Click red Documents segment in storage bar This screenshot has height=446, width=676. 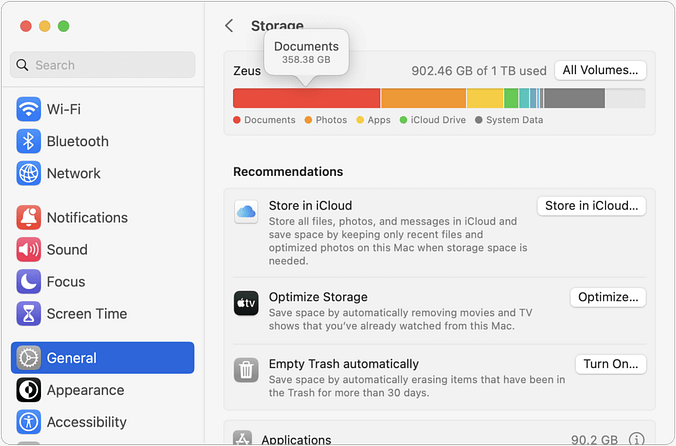pyautogui.click(x=306, y=98)
